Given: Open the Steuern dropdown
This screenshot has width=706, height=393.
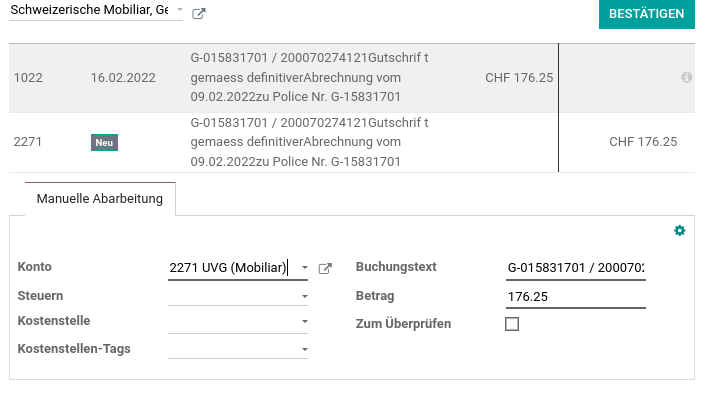Looking at the screenshot, I should click(x=238, y=296).
